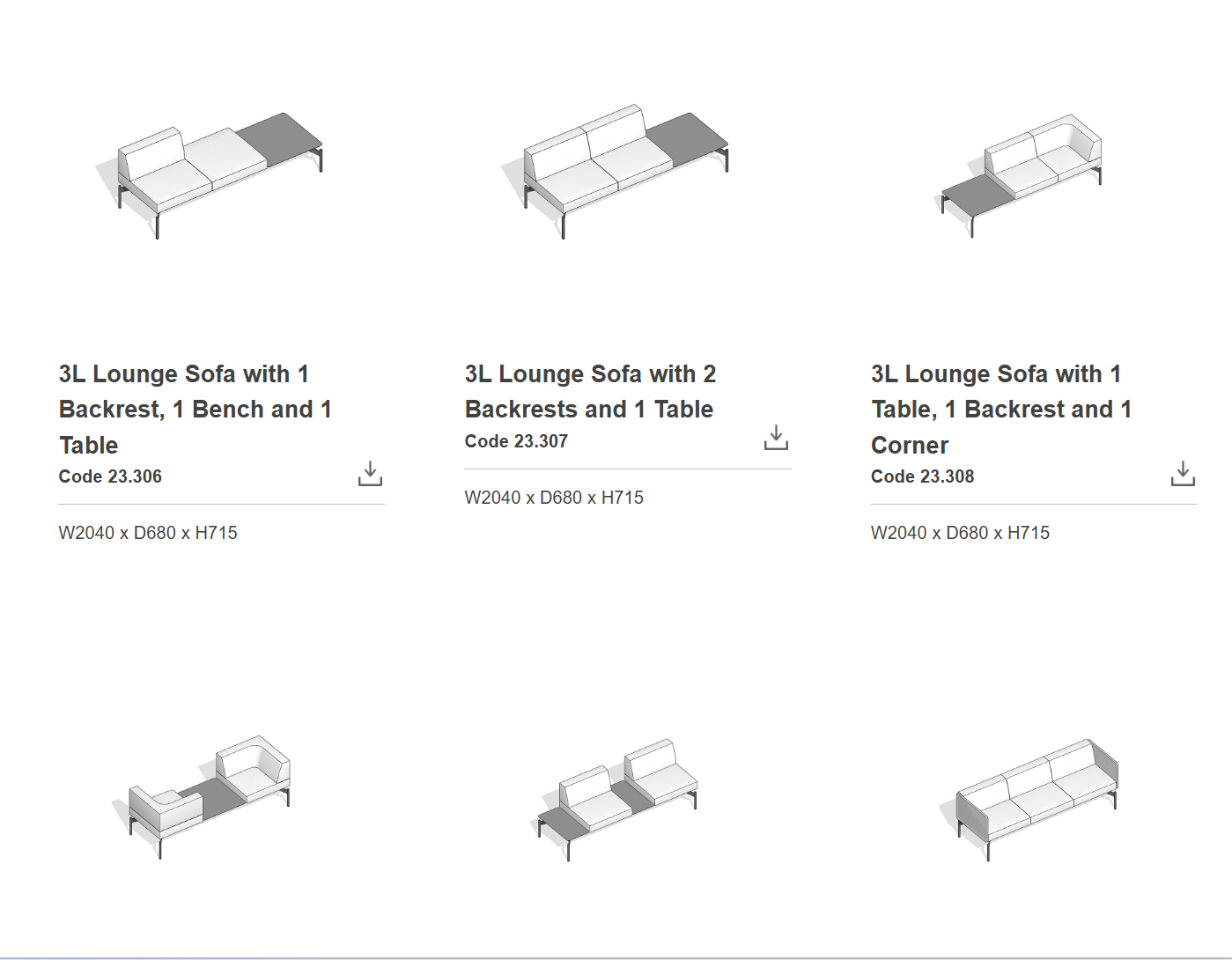The height and width of the screenshot is (960, 1232).
Task: Select the three-seat full-backrest sofa thumbnail
Action: coord(1037,797)
